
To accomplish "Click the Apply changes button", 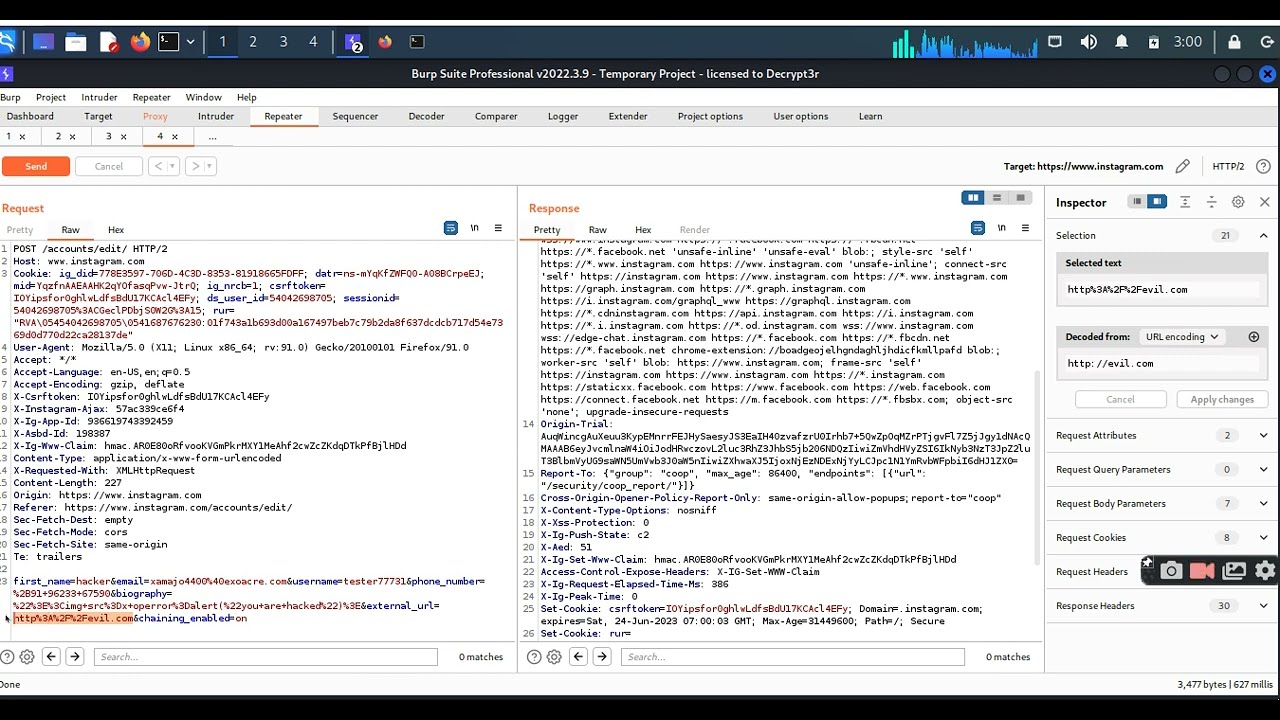I will [x=1222, y=399].
